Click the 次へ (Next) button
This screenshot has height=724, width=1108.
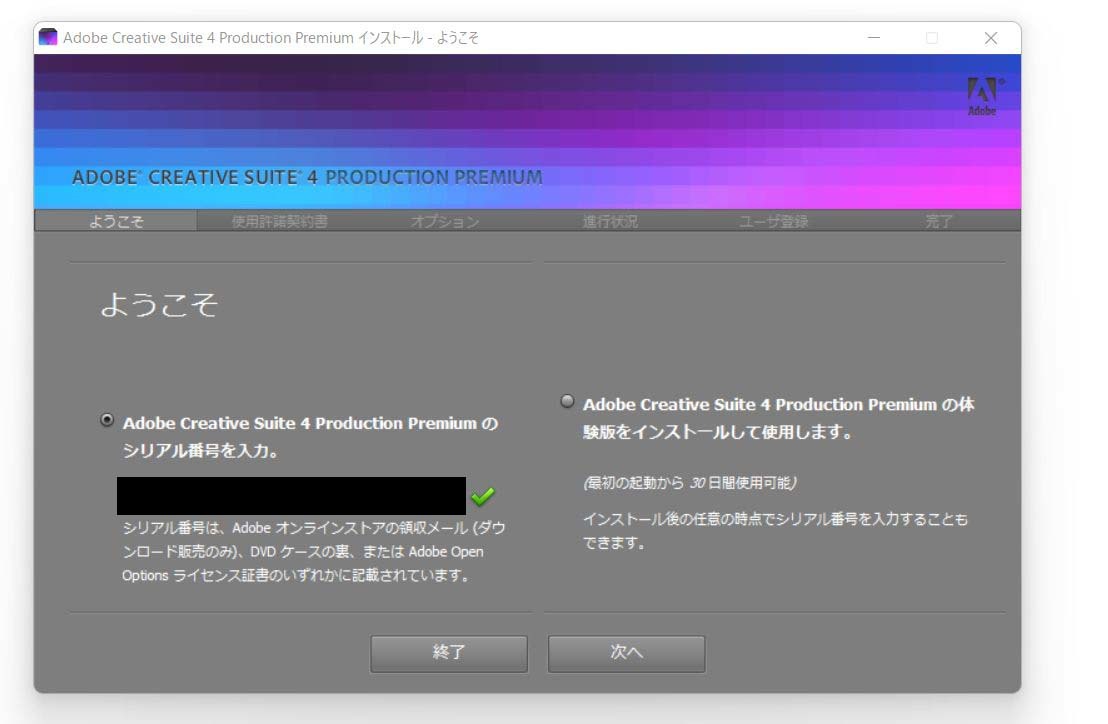point(626,653)
